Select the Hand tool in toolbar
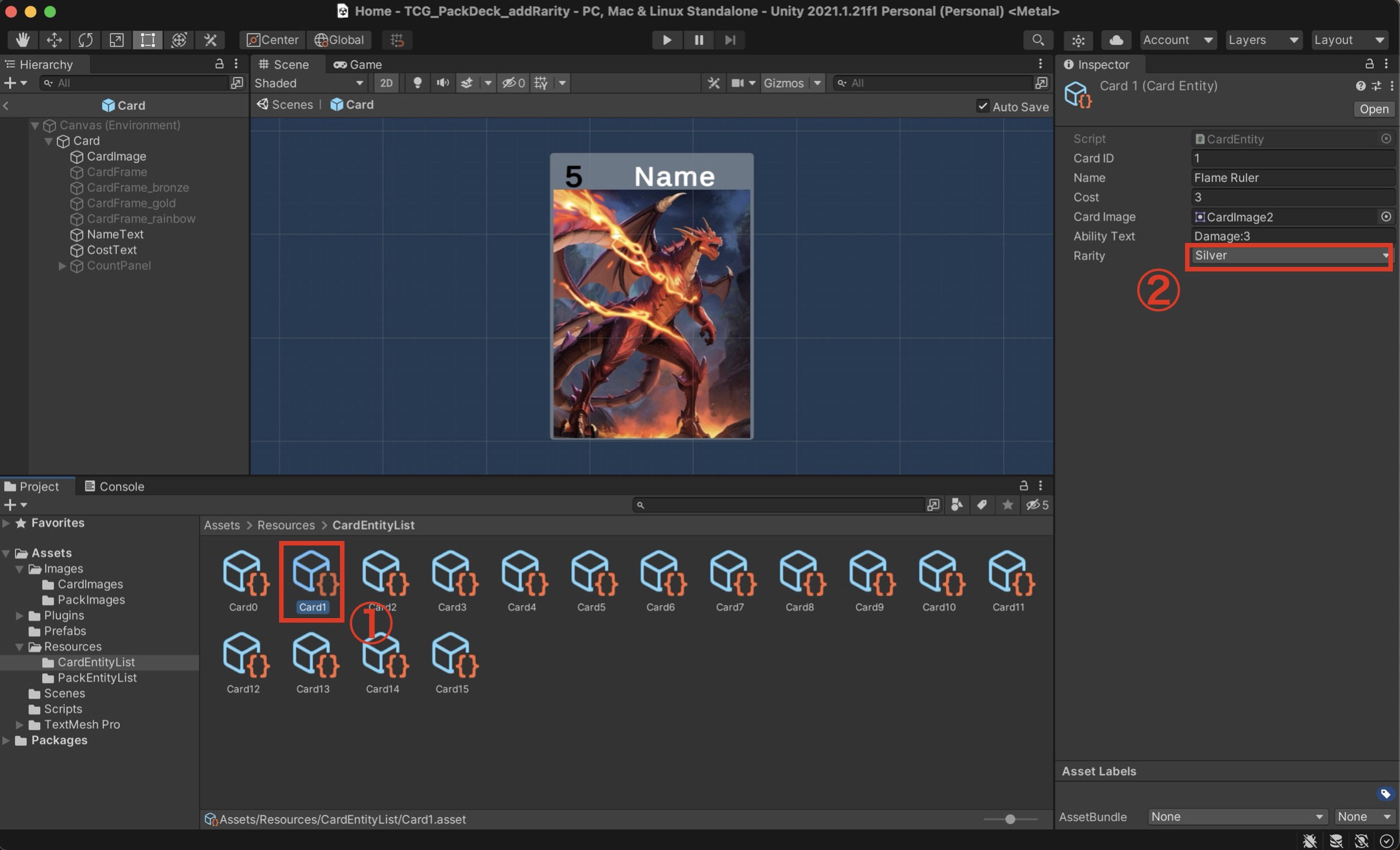1400x850 pixels. 23,40
